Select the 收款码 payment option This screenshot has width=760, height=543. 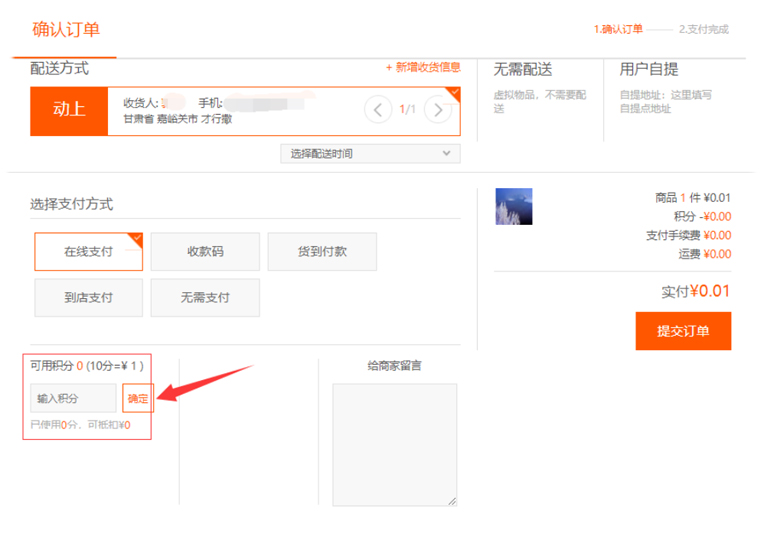point(205,252)
